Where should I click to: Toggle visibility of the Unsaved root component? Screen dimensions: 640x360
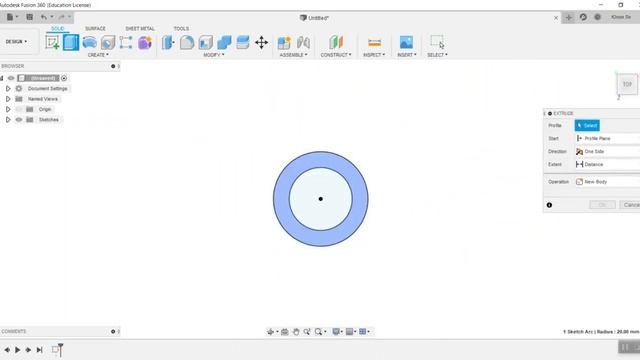pos(11,78)
